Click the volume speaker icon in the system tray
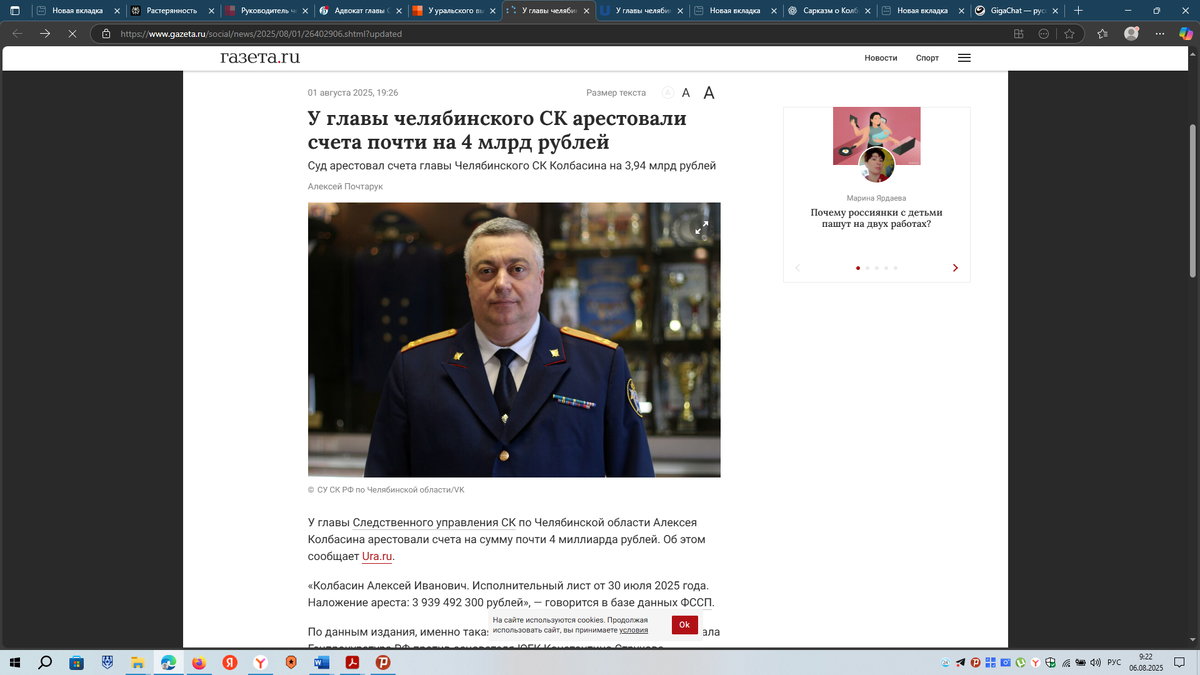Image resolution: width=1200 pixels, height=675 pixels. click(x=1094, y=663)
